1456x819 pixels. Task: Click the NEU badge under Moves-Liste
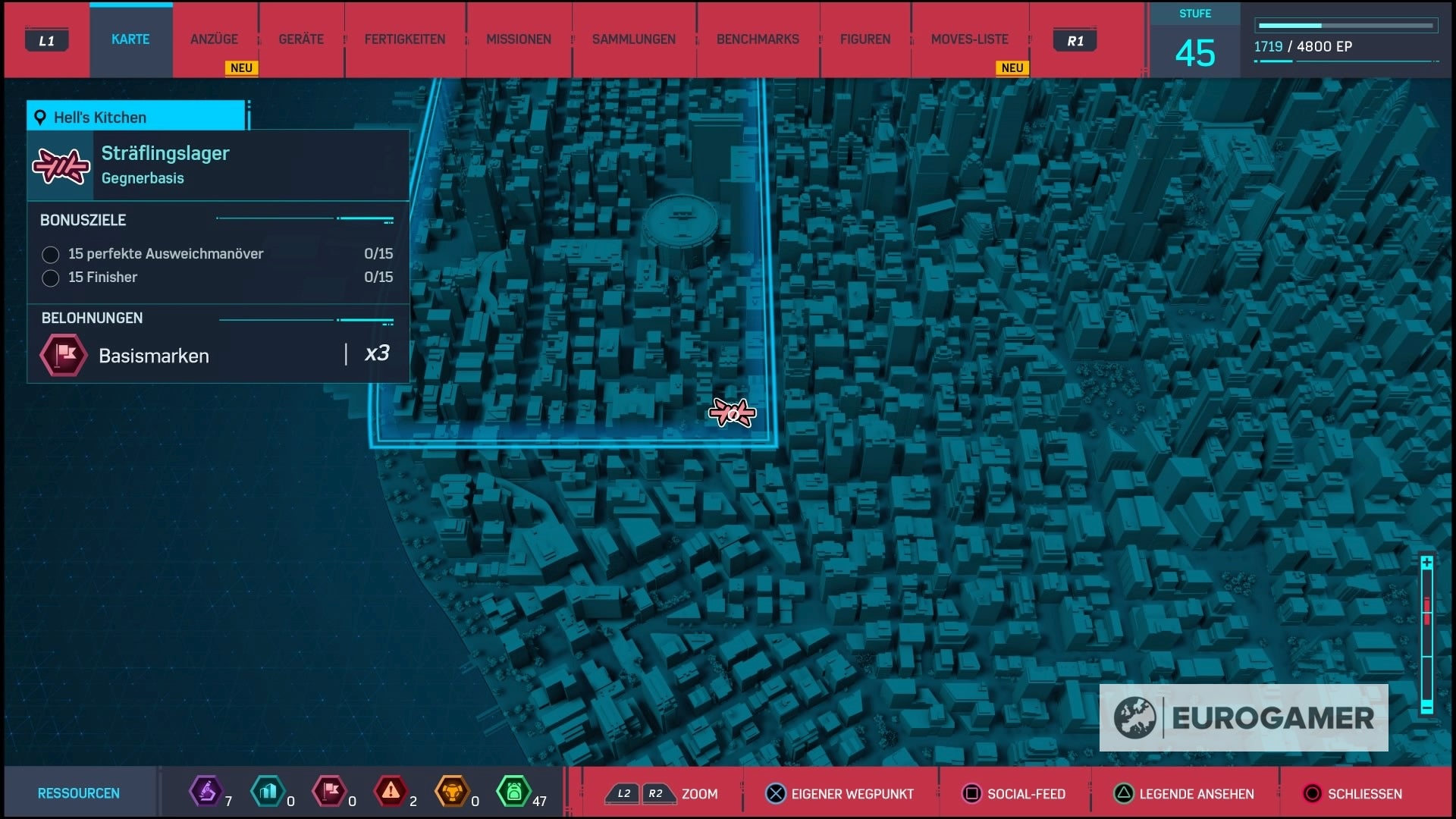click(1012, 67)
